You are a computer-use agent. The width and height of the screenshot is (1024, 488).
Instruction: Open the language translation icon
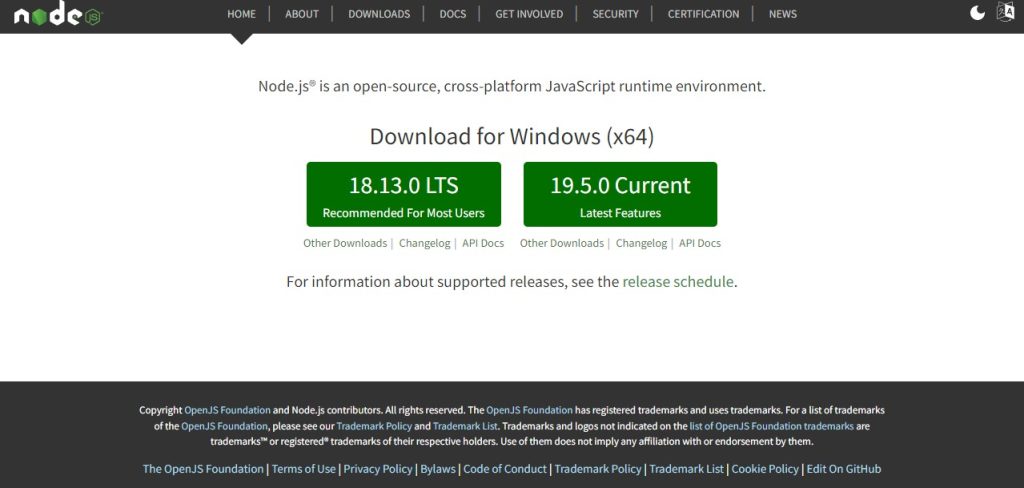tap(1005, 12)
